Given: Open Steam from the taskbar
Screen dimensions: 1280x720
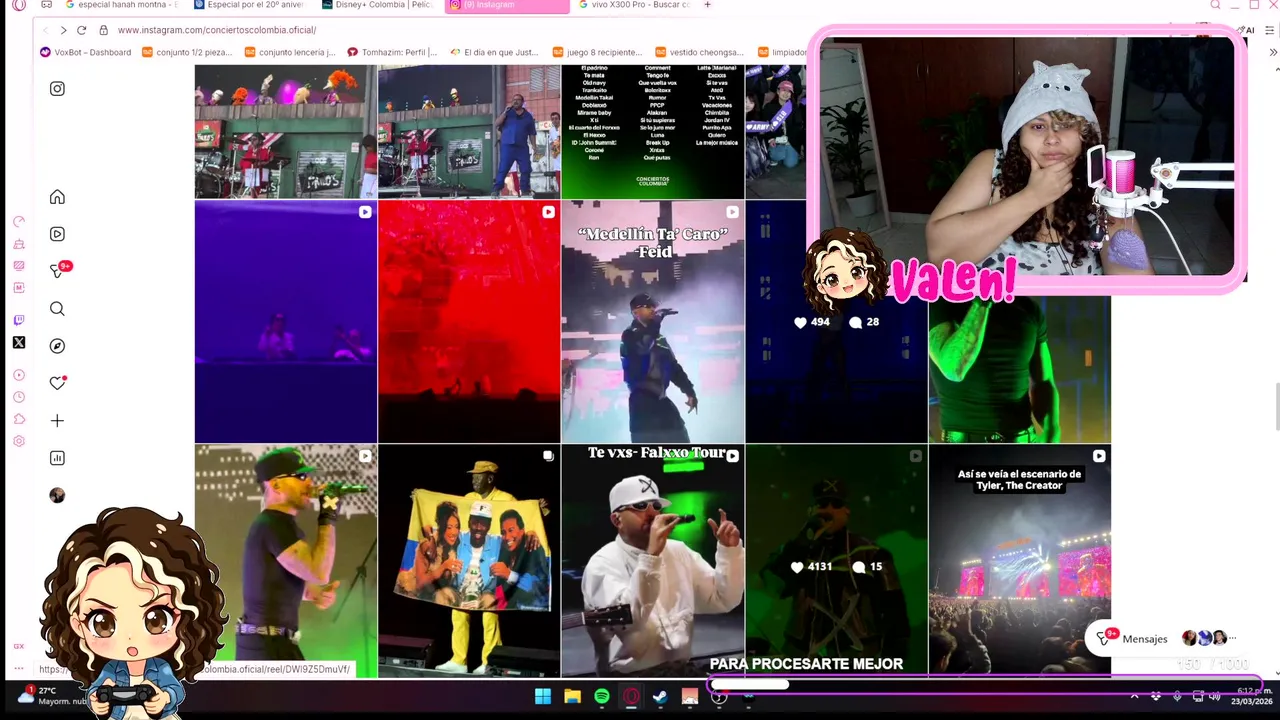Looking at the screenshot, I should point(660,697).
